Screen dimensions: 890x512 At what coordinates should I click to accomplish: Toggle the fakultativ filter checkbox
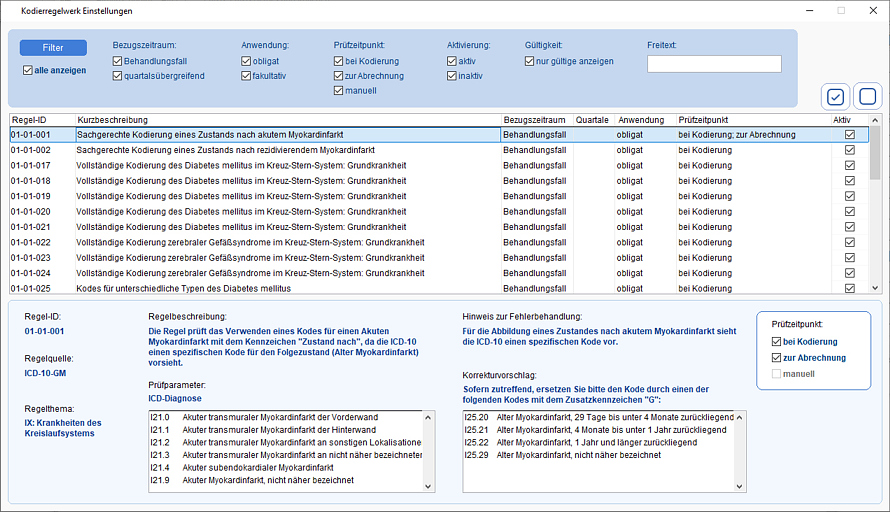click(246, 75)
